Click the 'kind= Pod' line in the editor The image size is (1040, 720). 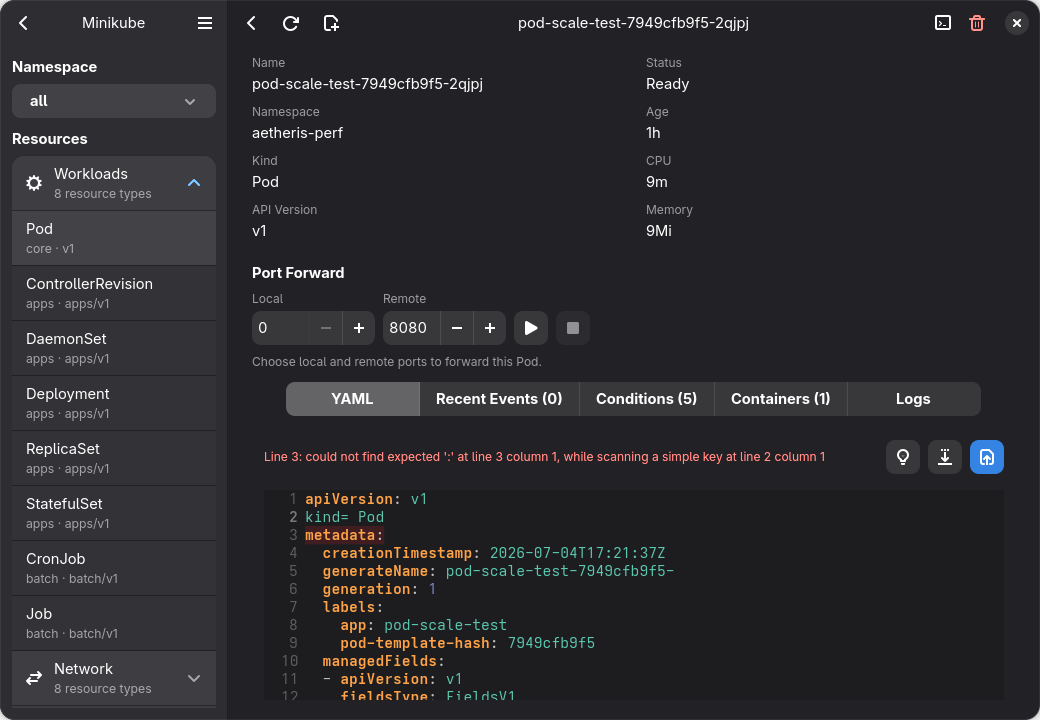coord(344,517)
